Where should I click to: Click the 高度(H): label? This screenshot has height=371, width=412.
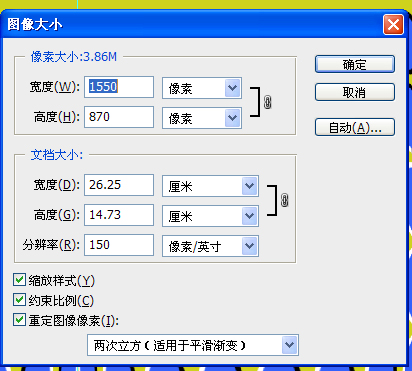tap(57, 117)
